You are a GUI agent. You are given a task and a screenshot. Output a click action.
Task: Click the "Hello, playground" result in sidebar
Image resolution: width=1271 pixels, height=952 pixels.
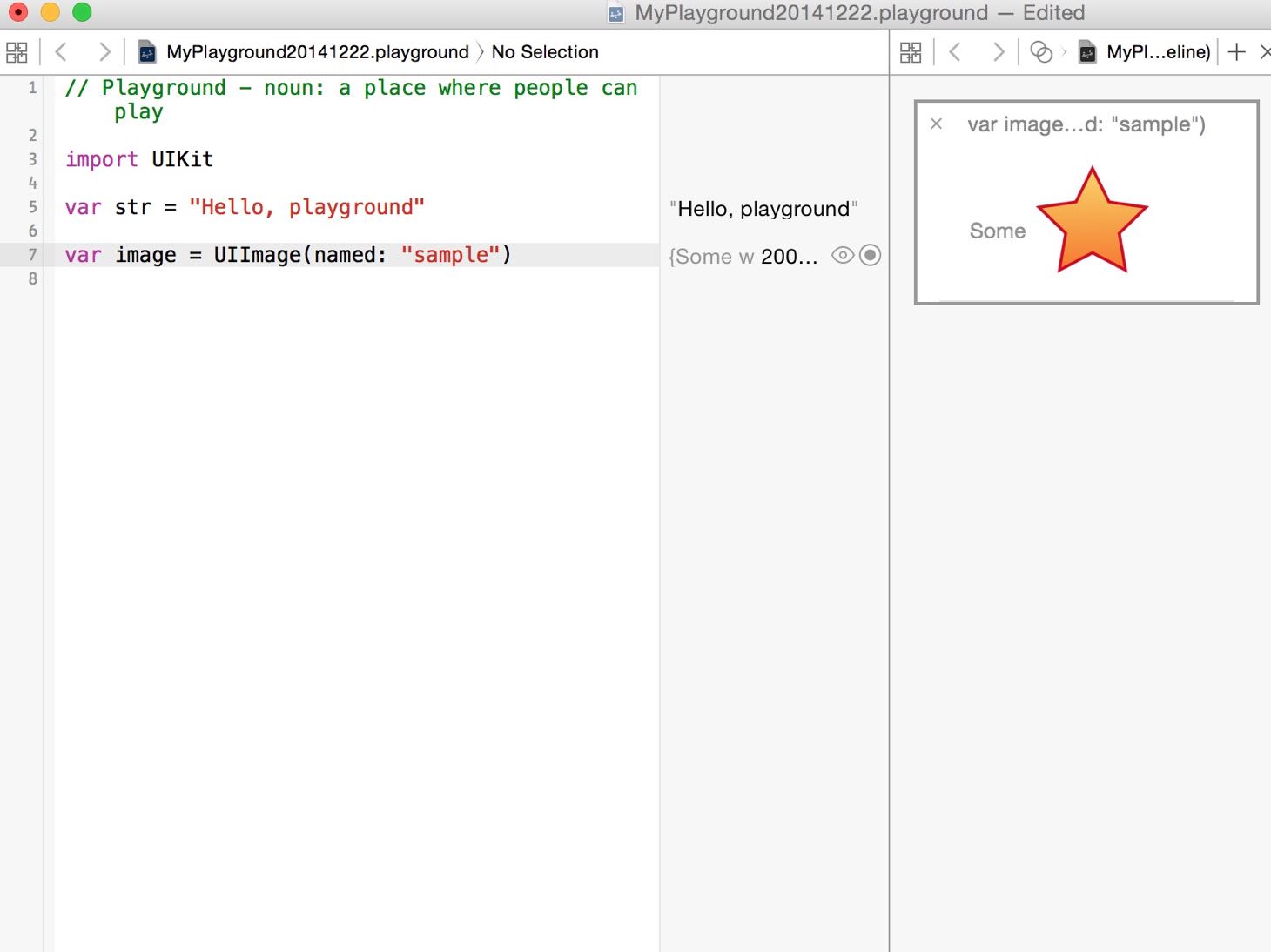coord(763,209)
